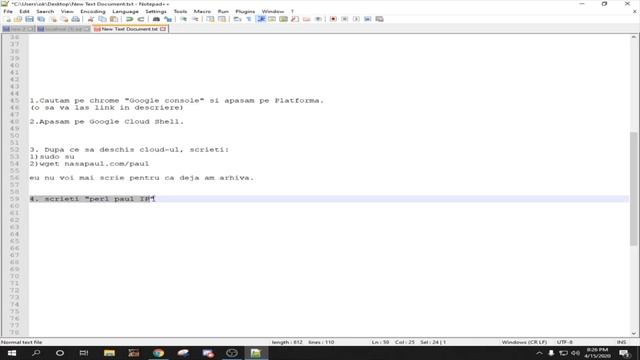Open File Explorer from the taskbar
Image resolution: width=640 pixels, height=360 pixels.
[x=109, y=353]
